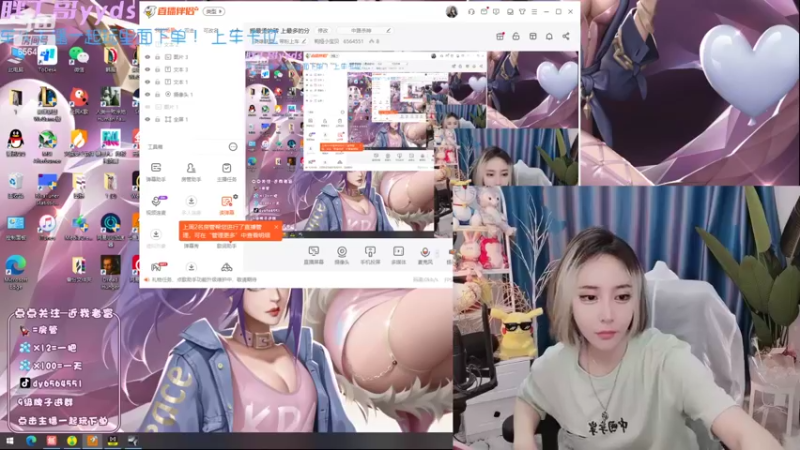Open the bell notifications icon above the preview
Viewport: 800px width, 450px height.
549,36
